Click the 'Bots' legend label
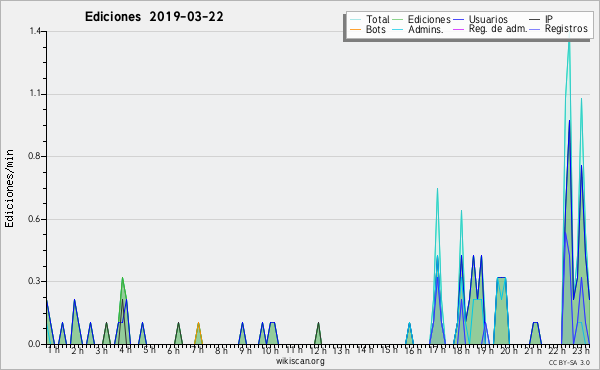The height and width of the screenshot is (370, 600). pos(376,29)
